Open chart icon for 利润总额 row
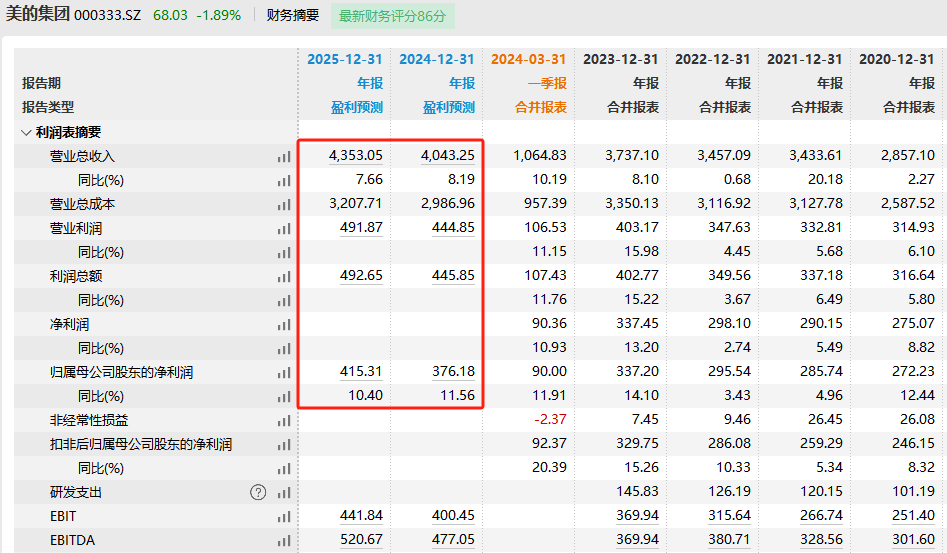947x553 pixels. tap(284, 277)
